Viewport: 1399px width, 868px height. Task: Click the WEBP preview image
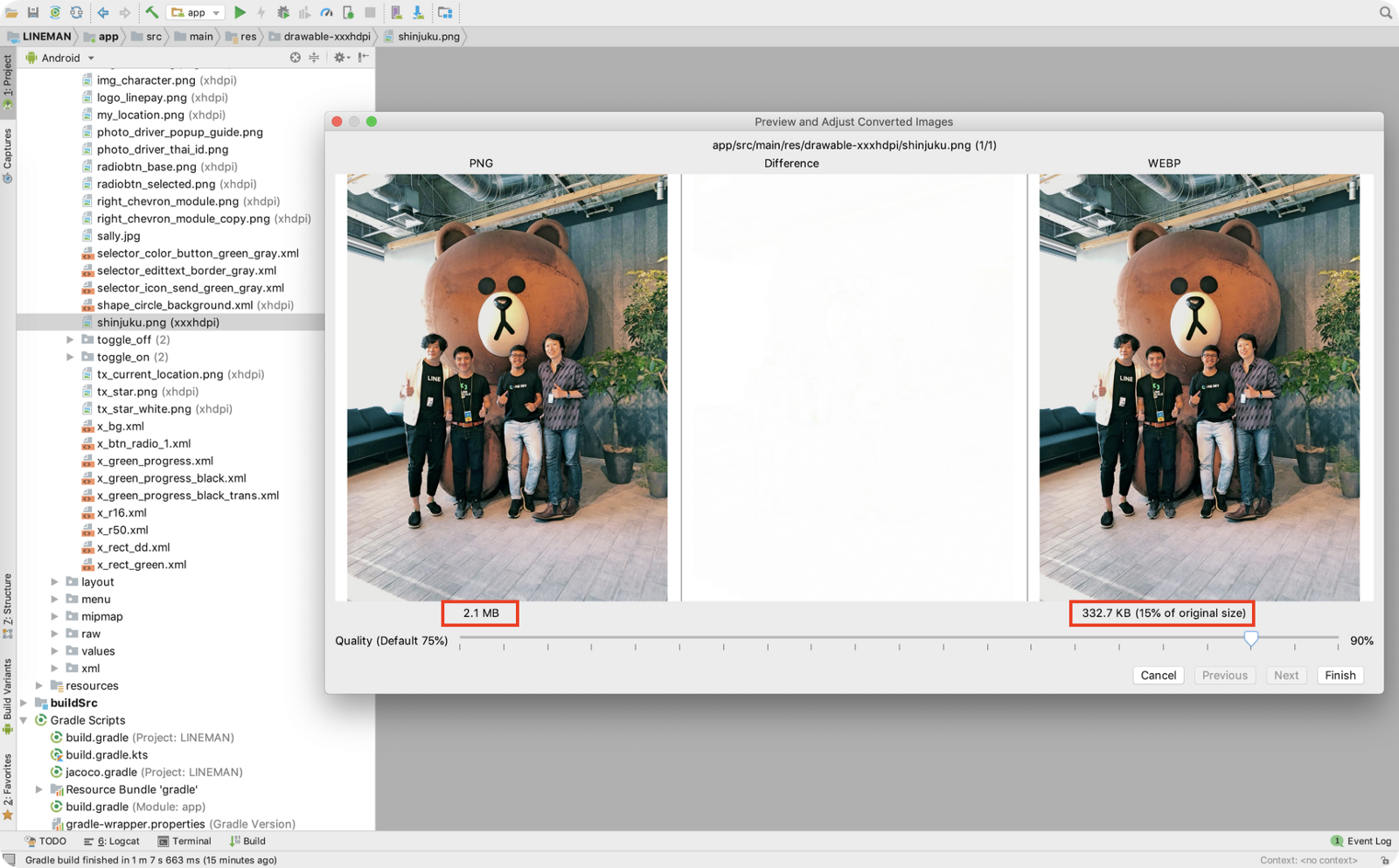1200,387
